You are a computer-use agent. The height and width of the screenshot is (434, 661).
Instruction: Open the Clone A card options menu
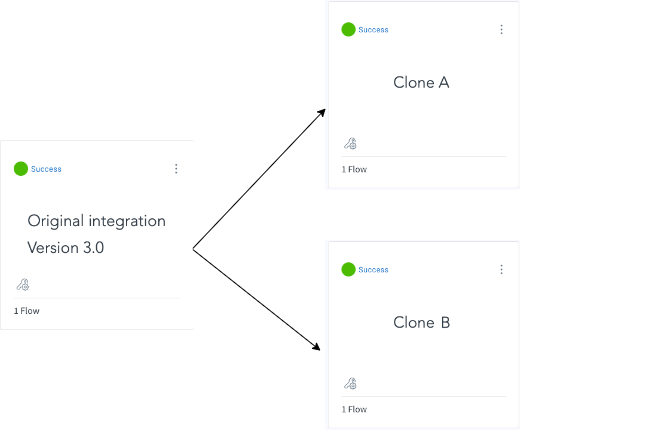tap(501, 29)
